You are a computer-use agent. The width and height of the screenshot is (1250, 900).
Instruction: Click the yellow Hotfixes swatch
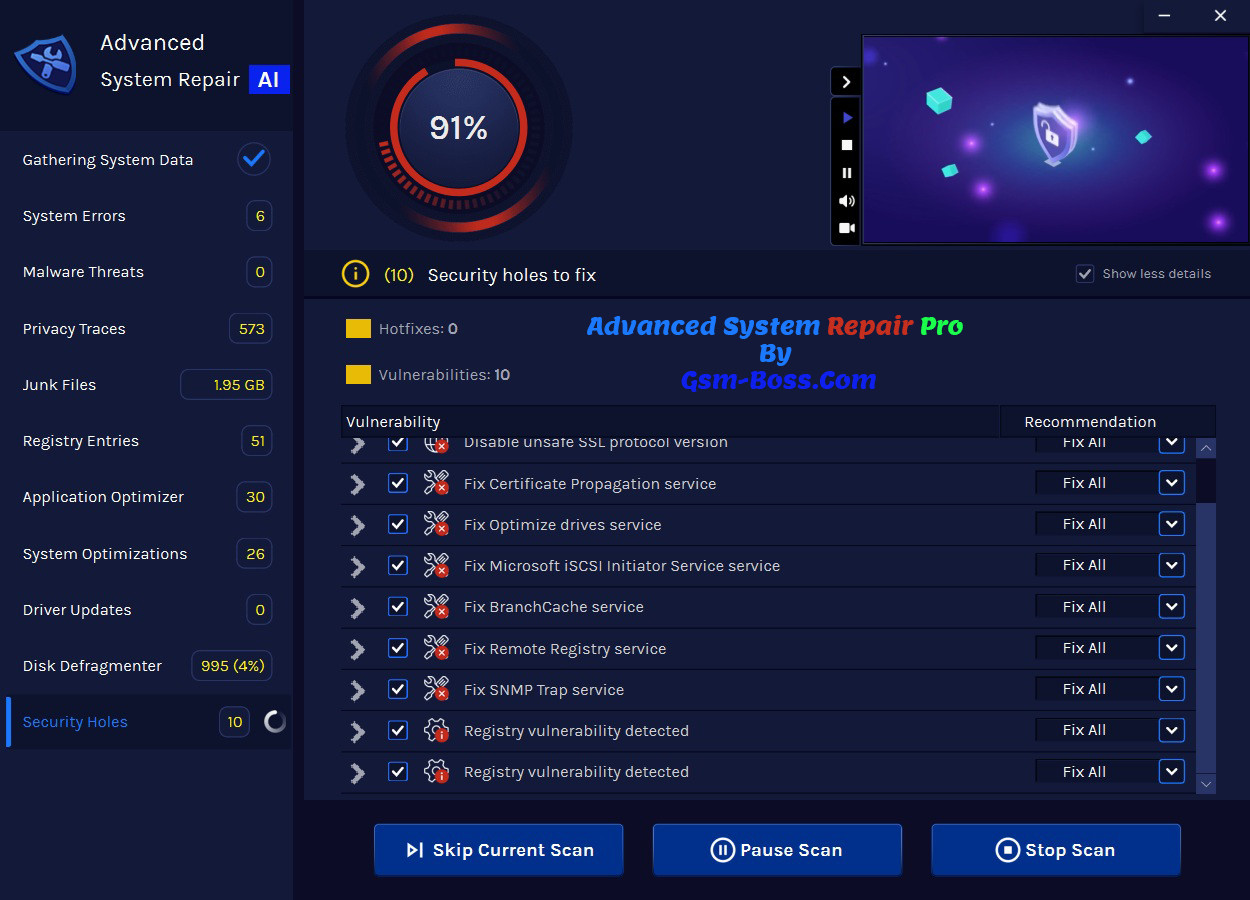click(358, 328)
